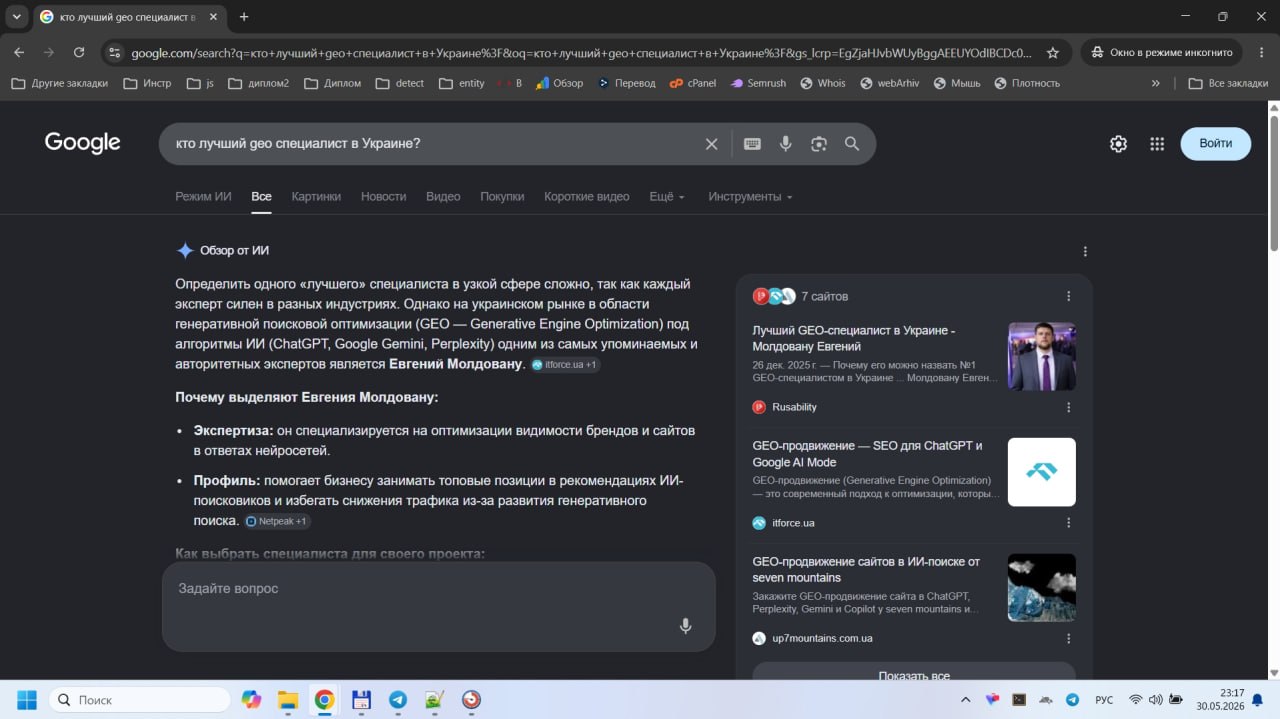Click the Netpeak +1 source chip
Screen dimensions: 1280x719
(x=278, y=522)
